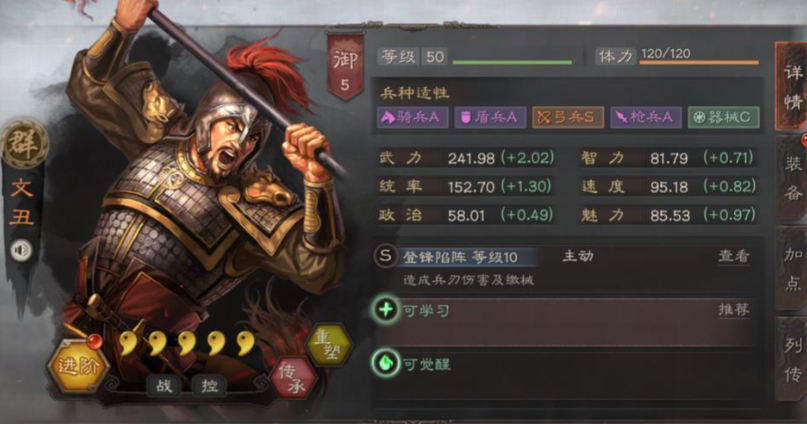Open the 重塑 hexagon icon
This screenshot has width=807, height=424.
coord(328,344)
